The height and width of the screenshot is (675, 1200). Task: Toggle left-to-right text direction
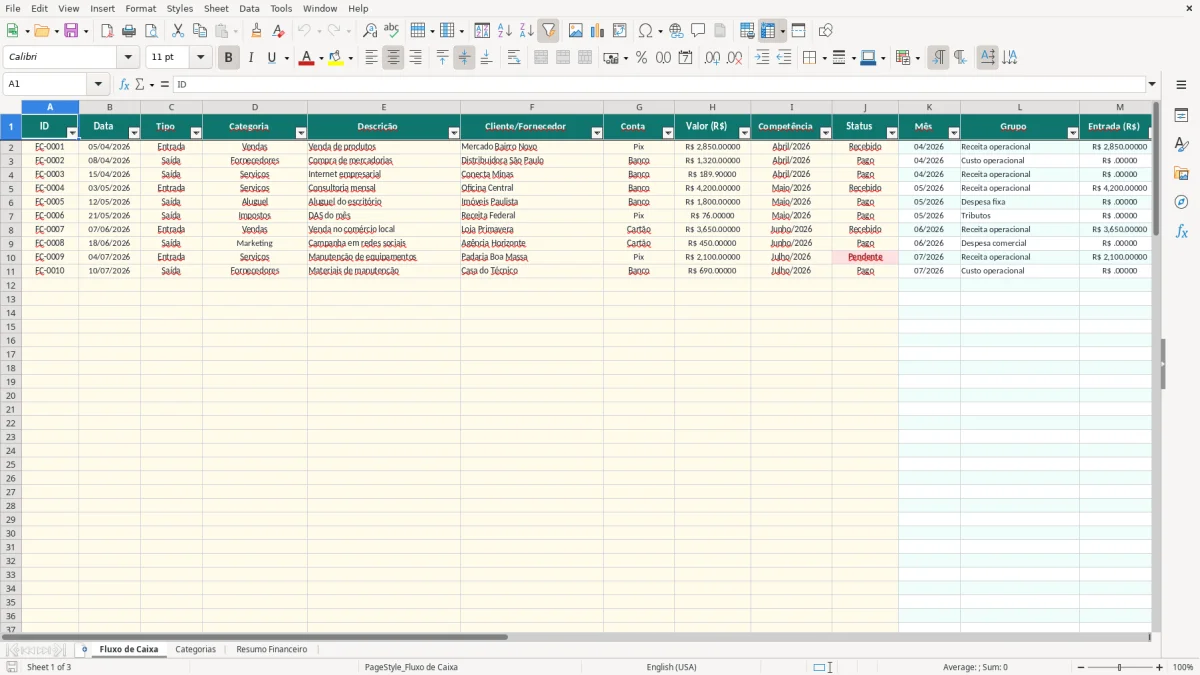point(938,58)
